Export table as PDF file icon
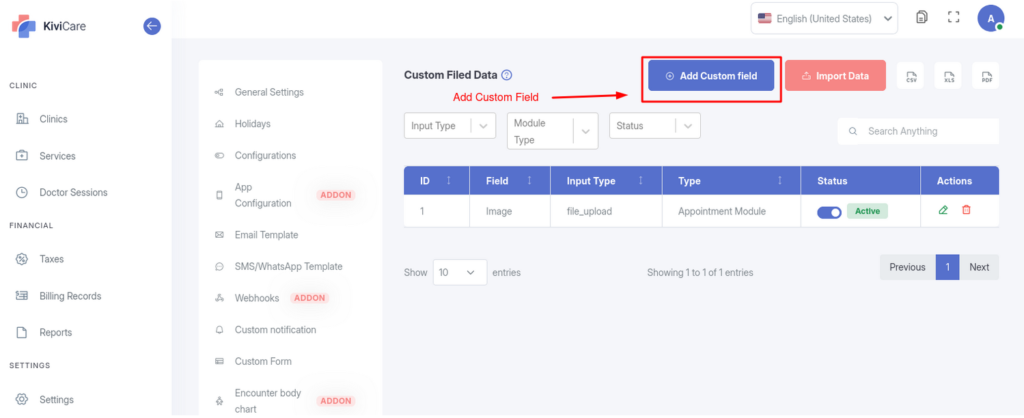The height and width of the screenshot is (418, 1024). [x=986, y=77]
